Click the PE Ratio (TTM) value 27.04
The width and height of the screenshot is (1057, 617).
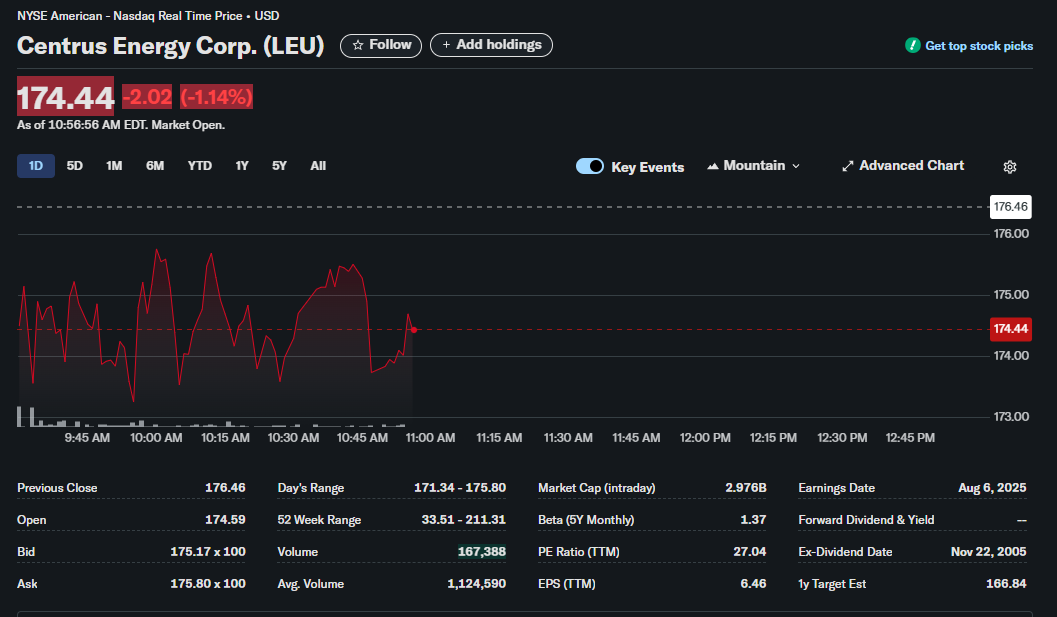[750, 552]
